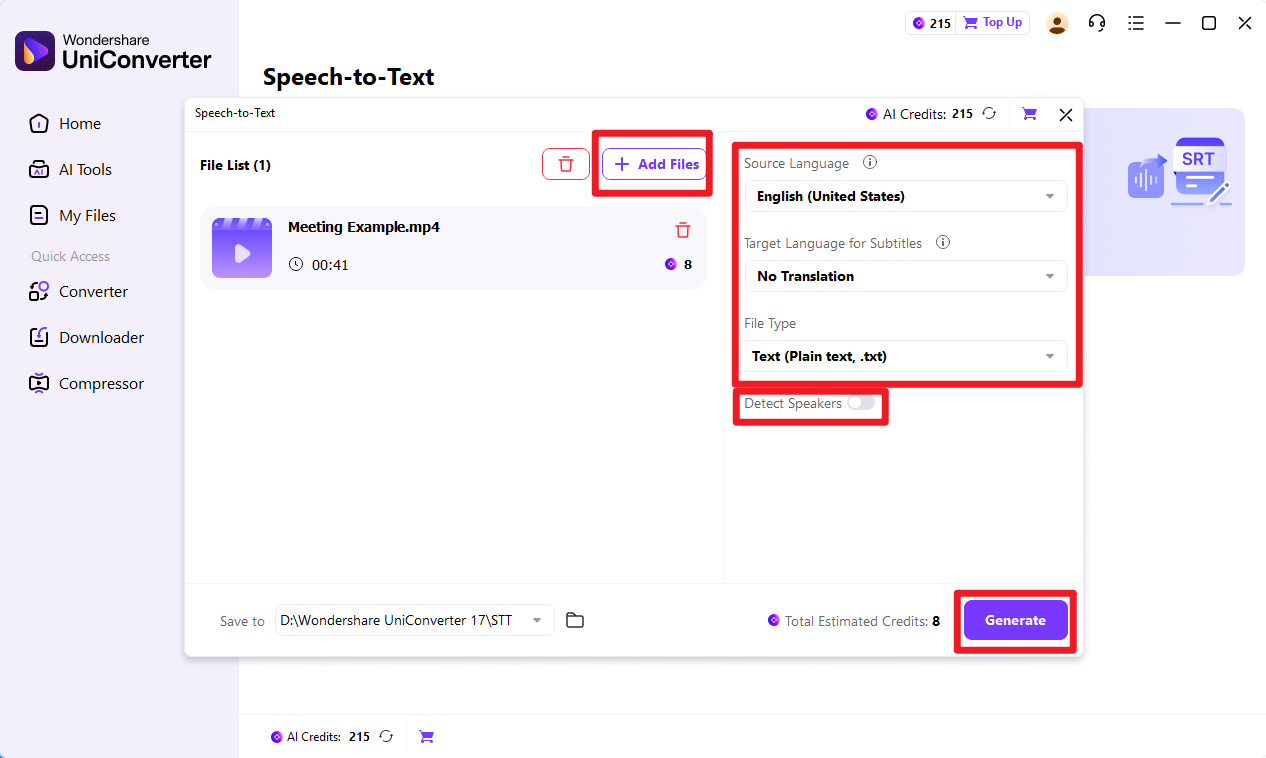Delete the Meeting Example.mp4 file
The image size is (1266, 758).
683,230
